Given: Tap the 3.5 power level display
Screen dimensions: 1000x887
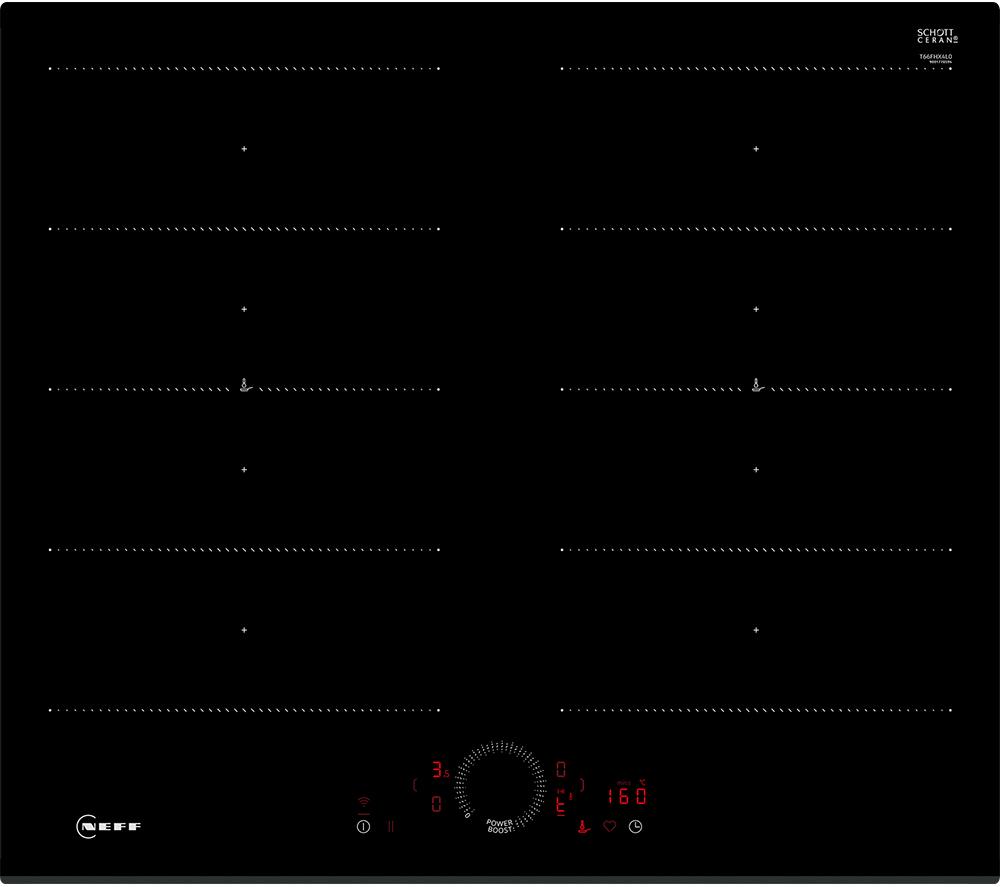Looking at the screenshot, I should pos(438,769).
